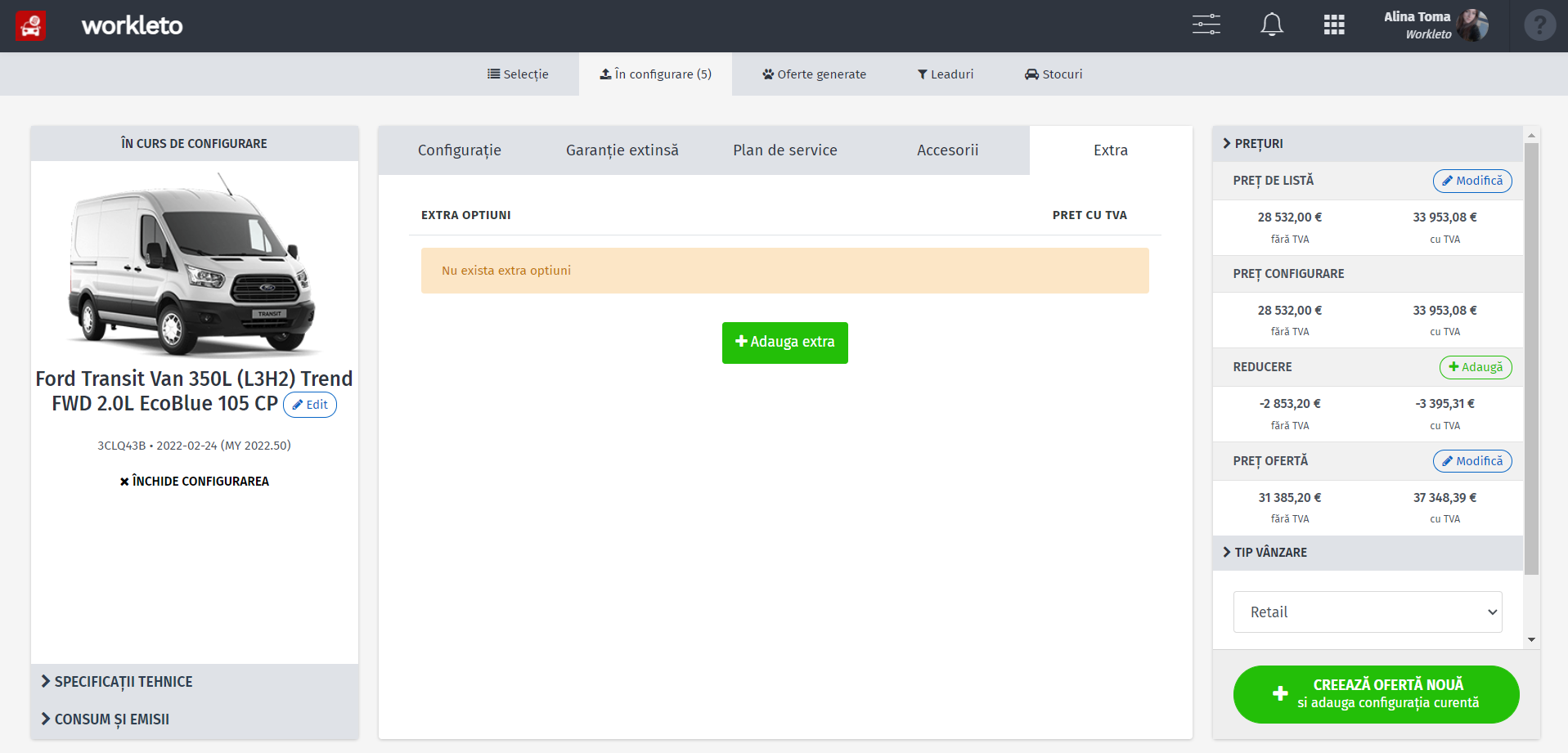Viewport: 1568px width, 753px height.
Task: Switch to Garanție extinsă sub-tab
Action: (622, 150)
